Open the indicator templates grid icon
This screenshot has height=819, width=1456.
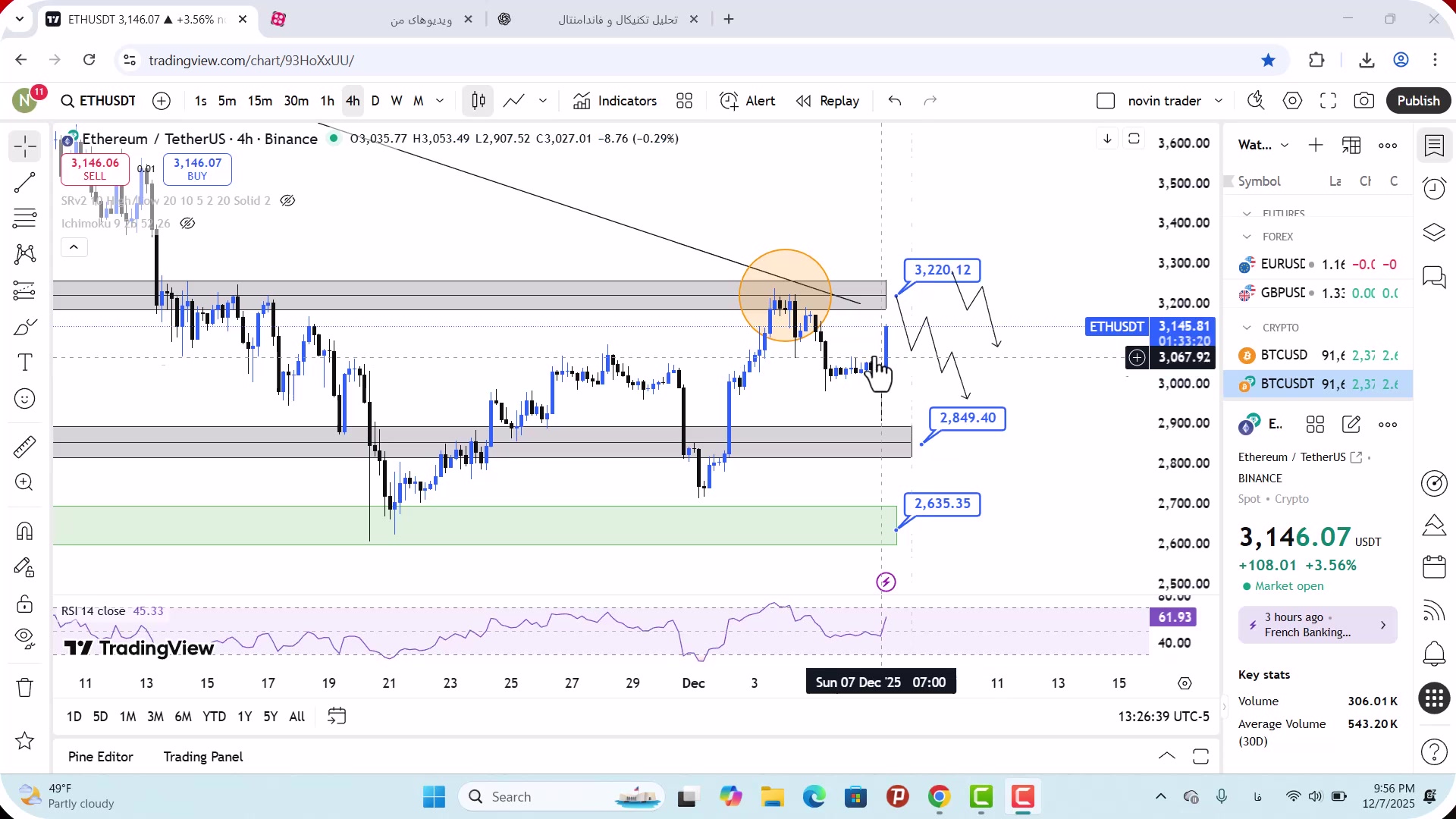(x=685, y=101)
